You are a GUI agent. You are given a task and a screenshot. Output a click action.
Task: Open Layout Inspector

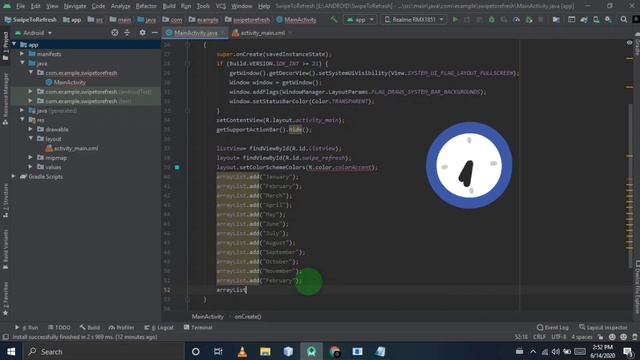tap(603, 327)
